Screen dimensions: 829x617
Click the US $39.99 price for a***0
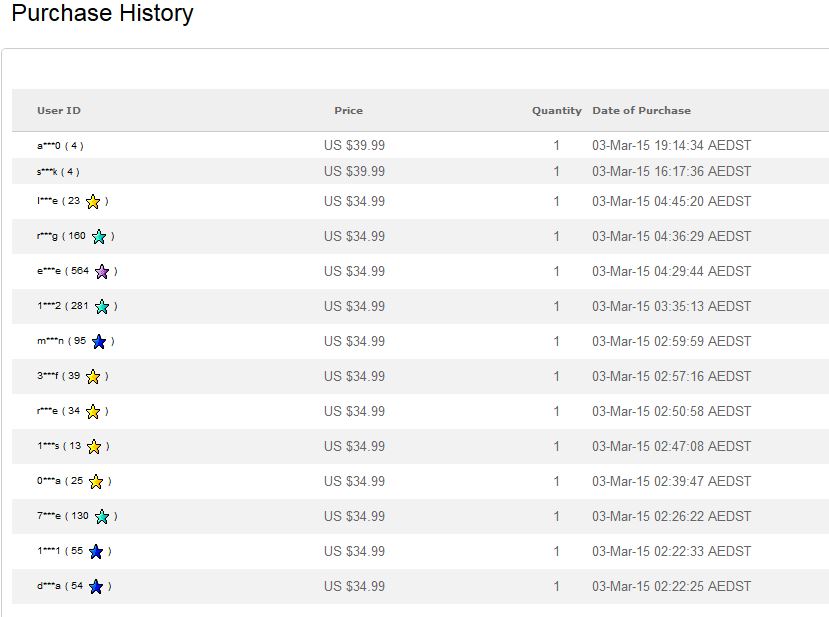click(354, 145)
